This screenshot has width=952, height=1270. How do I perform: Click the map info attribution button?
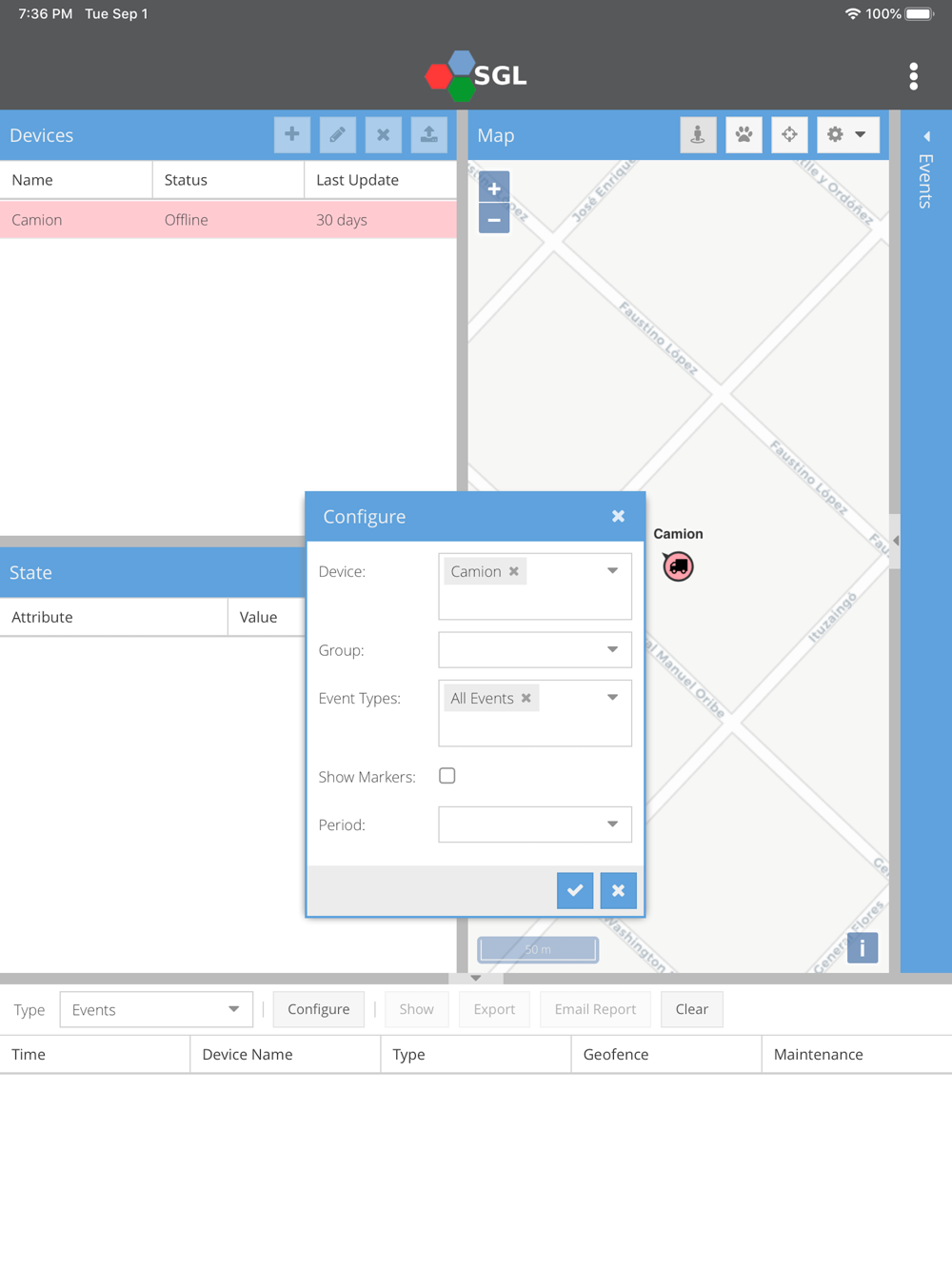[863, 947]
